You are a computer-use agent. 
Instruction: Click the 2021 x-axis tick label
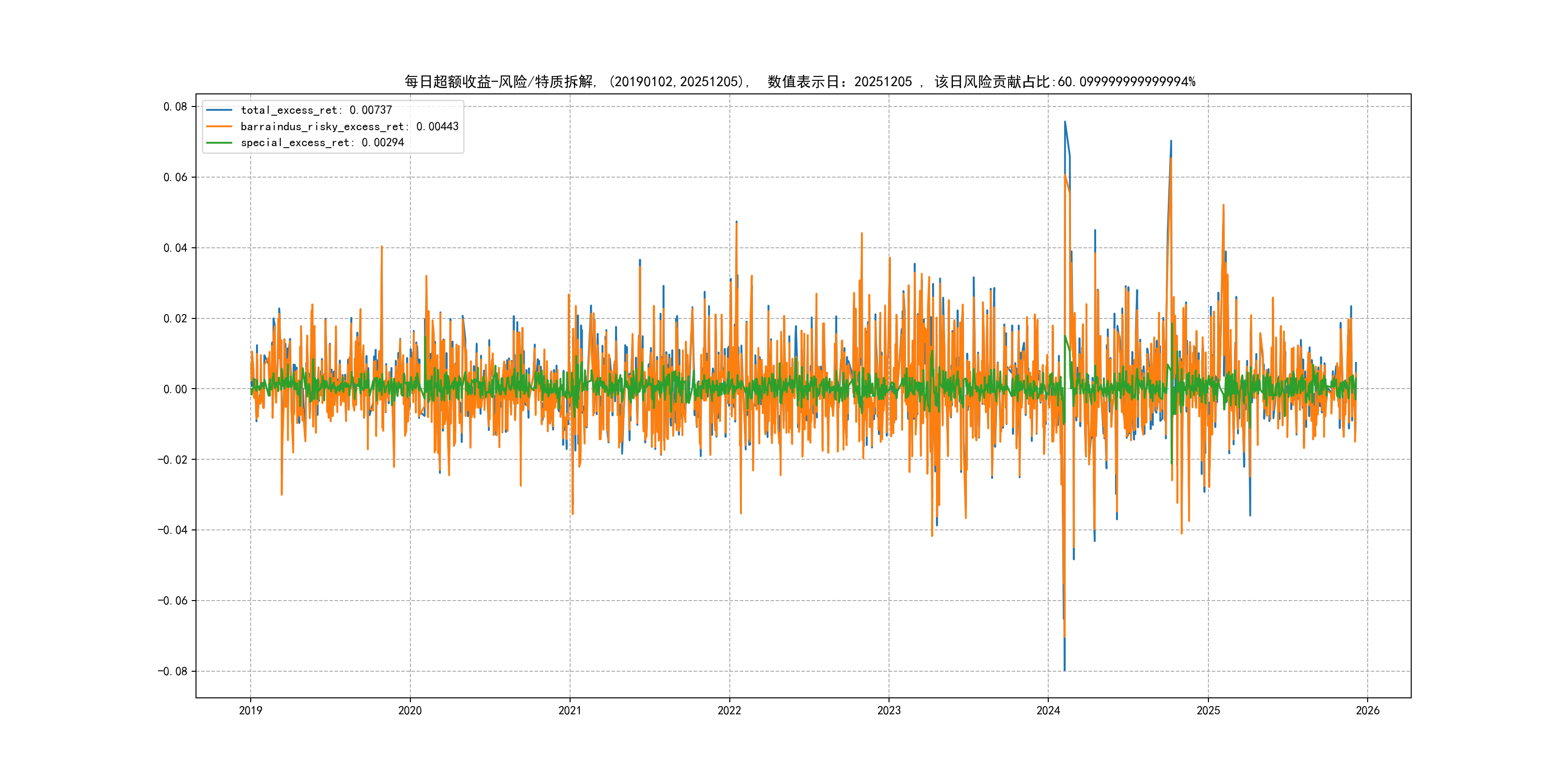tap(570, 710)
